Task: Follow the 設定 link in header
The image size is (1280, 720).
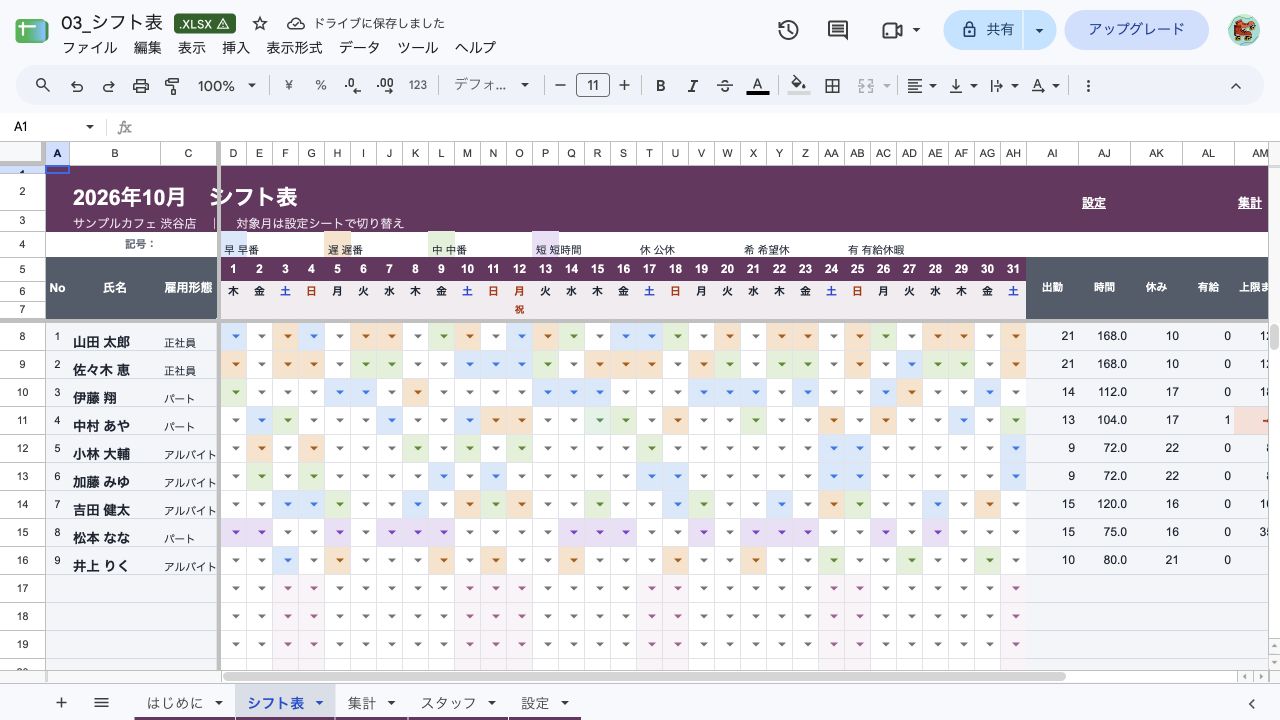Action: [x=1093, y=203]
